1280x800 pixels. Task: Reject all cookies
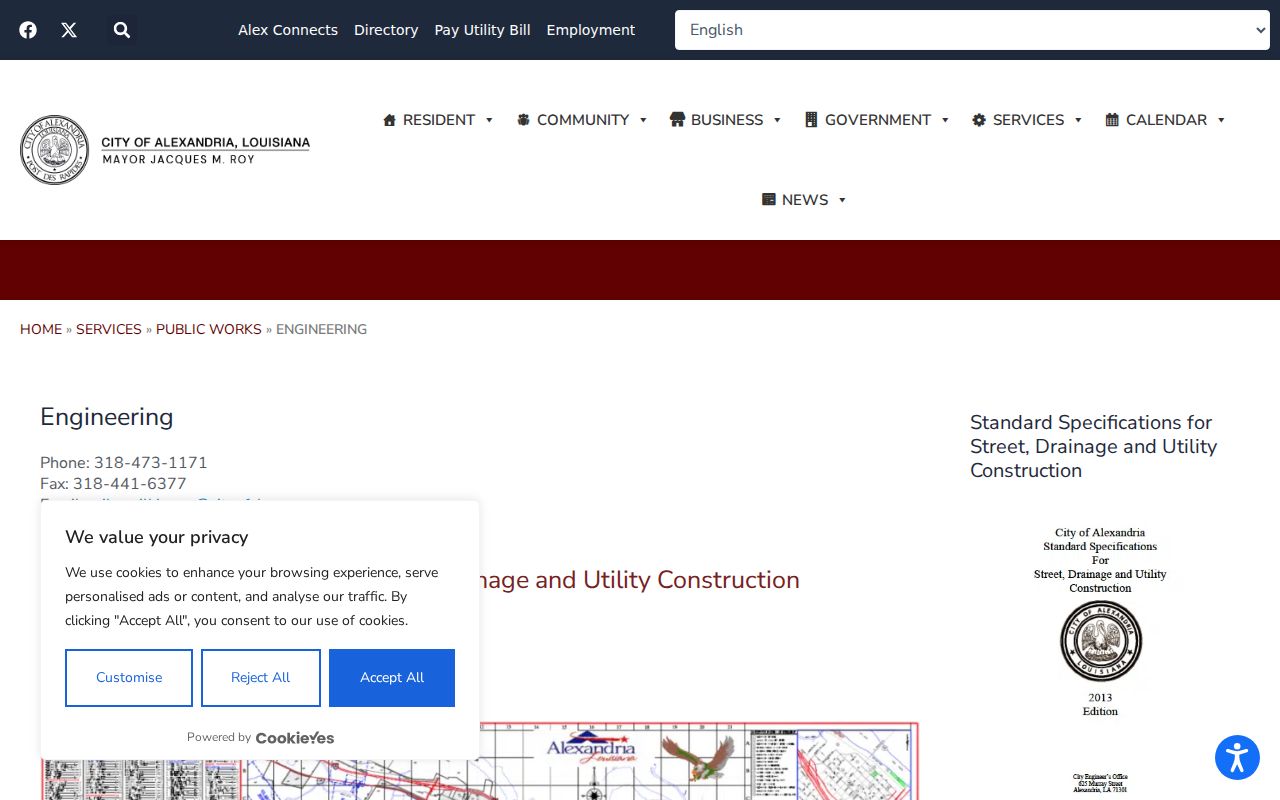261,678
